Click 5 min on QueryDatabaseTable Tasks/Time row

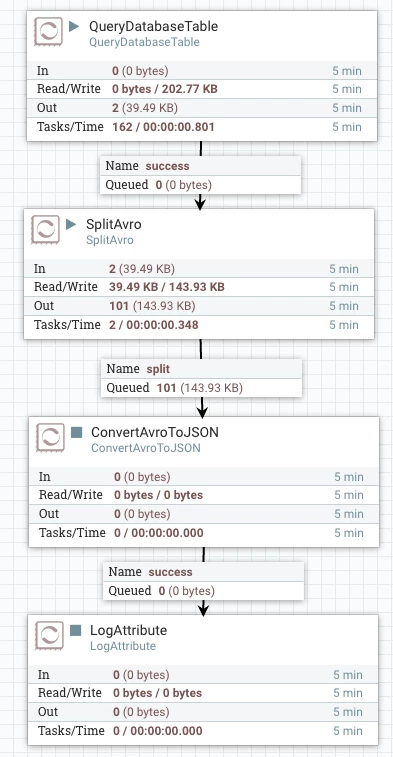coord(347,127)
